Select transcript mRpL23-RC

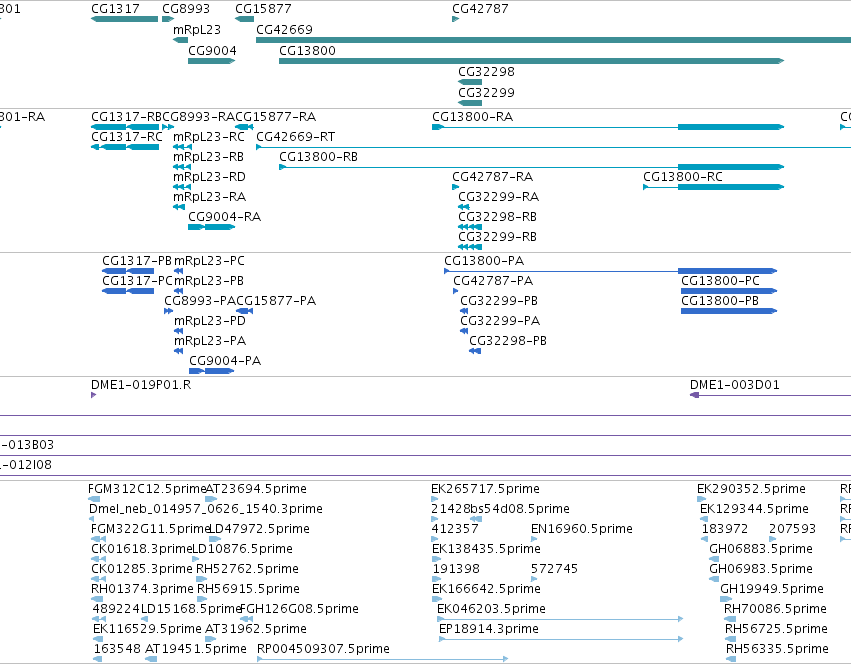[x=208, y=137]
